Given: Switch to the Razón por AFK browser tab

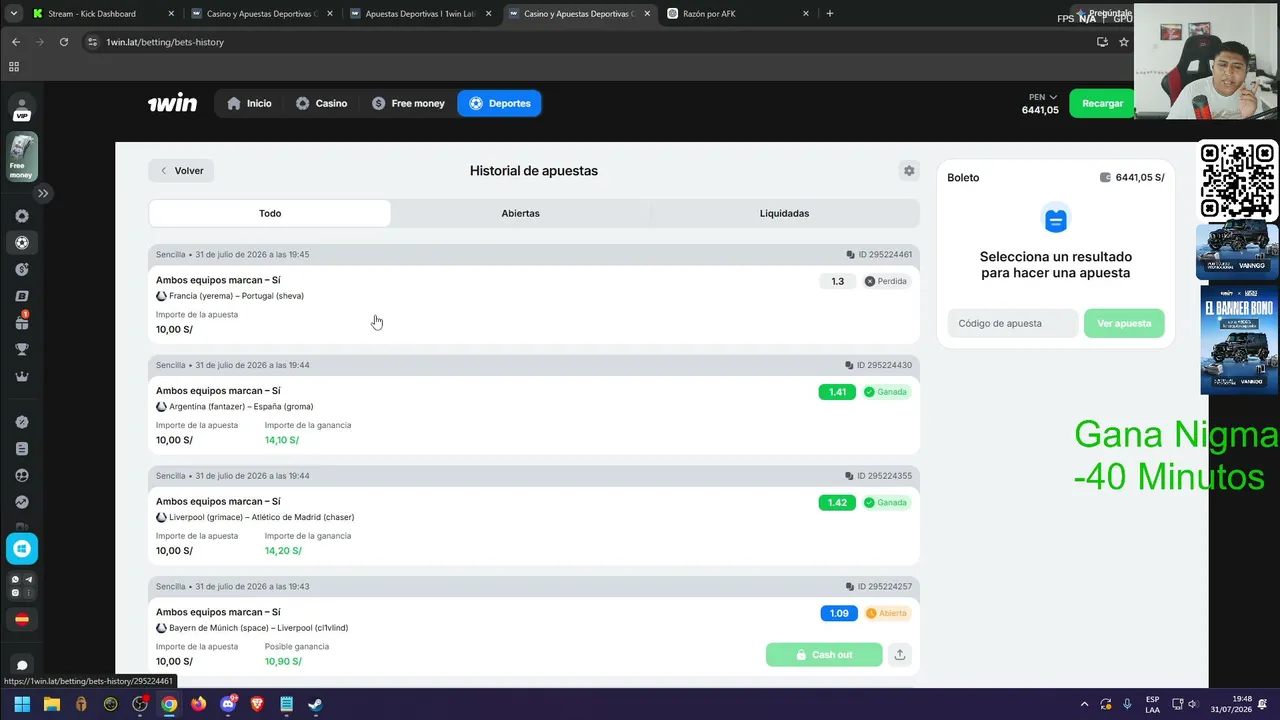Looking at the screenshot, I should tap(738, 14).
